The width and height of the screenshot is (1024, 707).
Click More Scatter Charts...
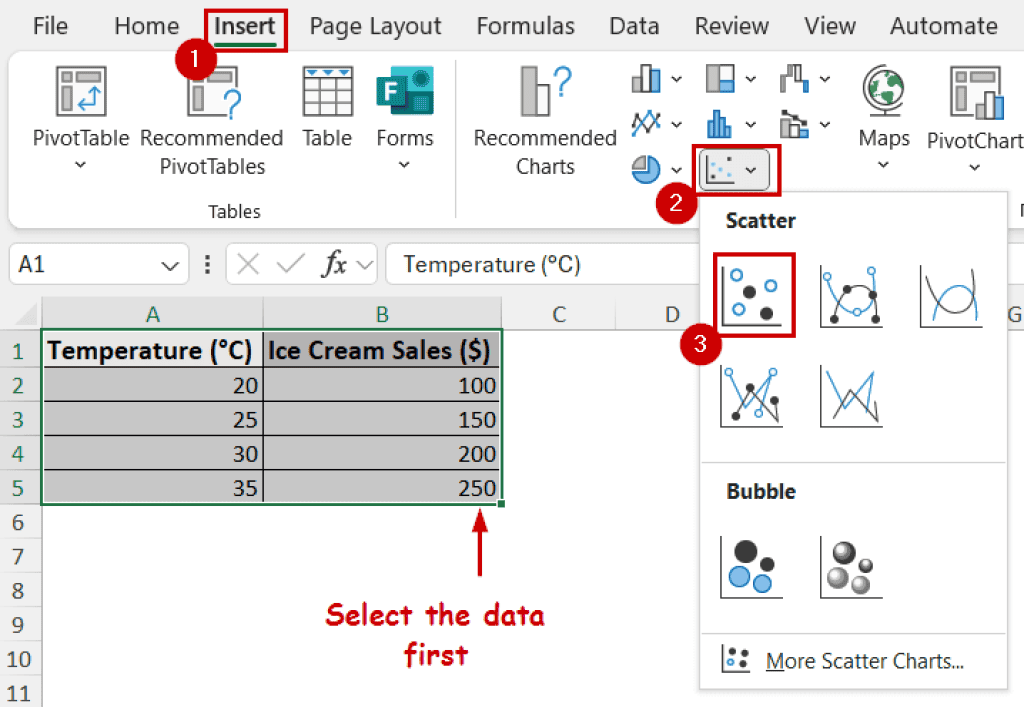864,659
